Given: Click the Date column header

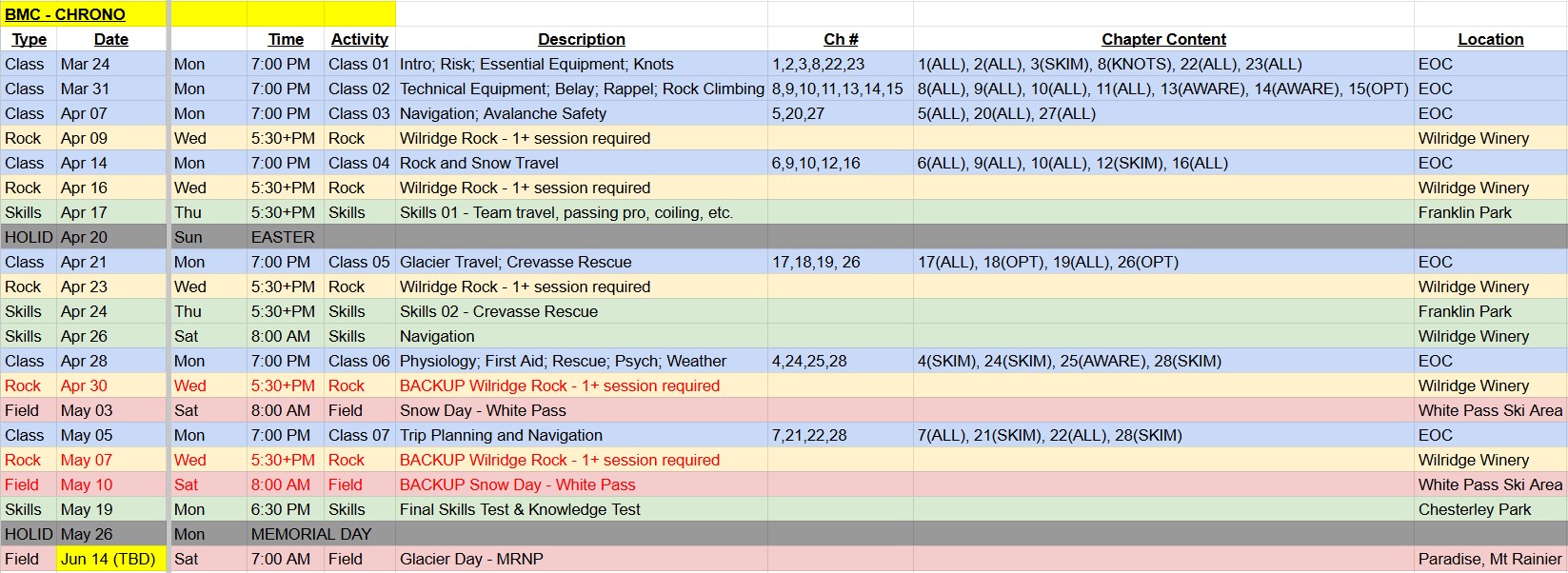Looking at the screenshot, I should coord(111,39).
